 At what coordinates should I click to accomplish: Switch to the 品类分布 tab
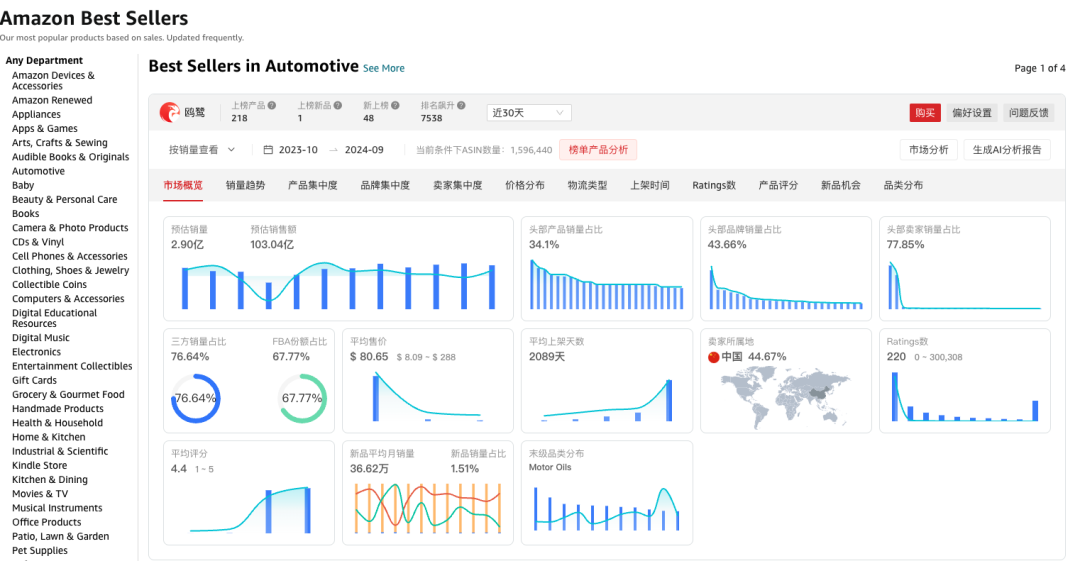click(x=904, y=185)
